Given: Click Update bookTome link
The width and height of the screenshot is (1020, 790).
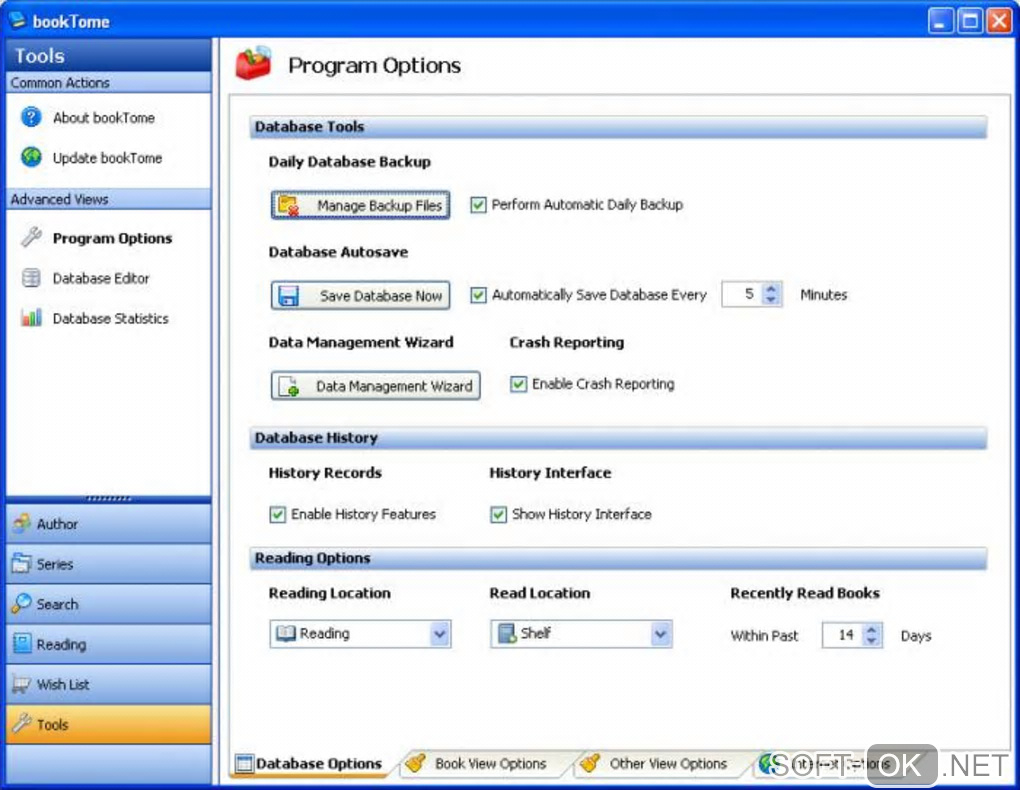Looking at the screenshot, I should click(107, 157).
